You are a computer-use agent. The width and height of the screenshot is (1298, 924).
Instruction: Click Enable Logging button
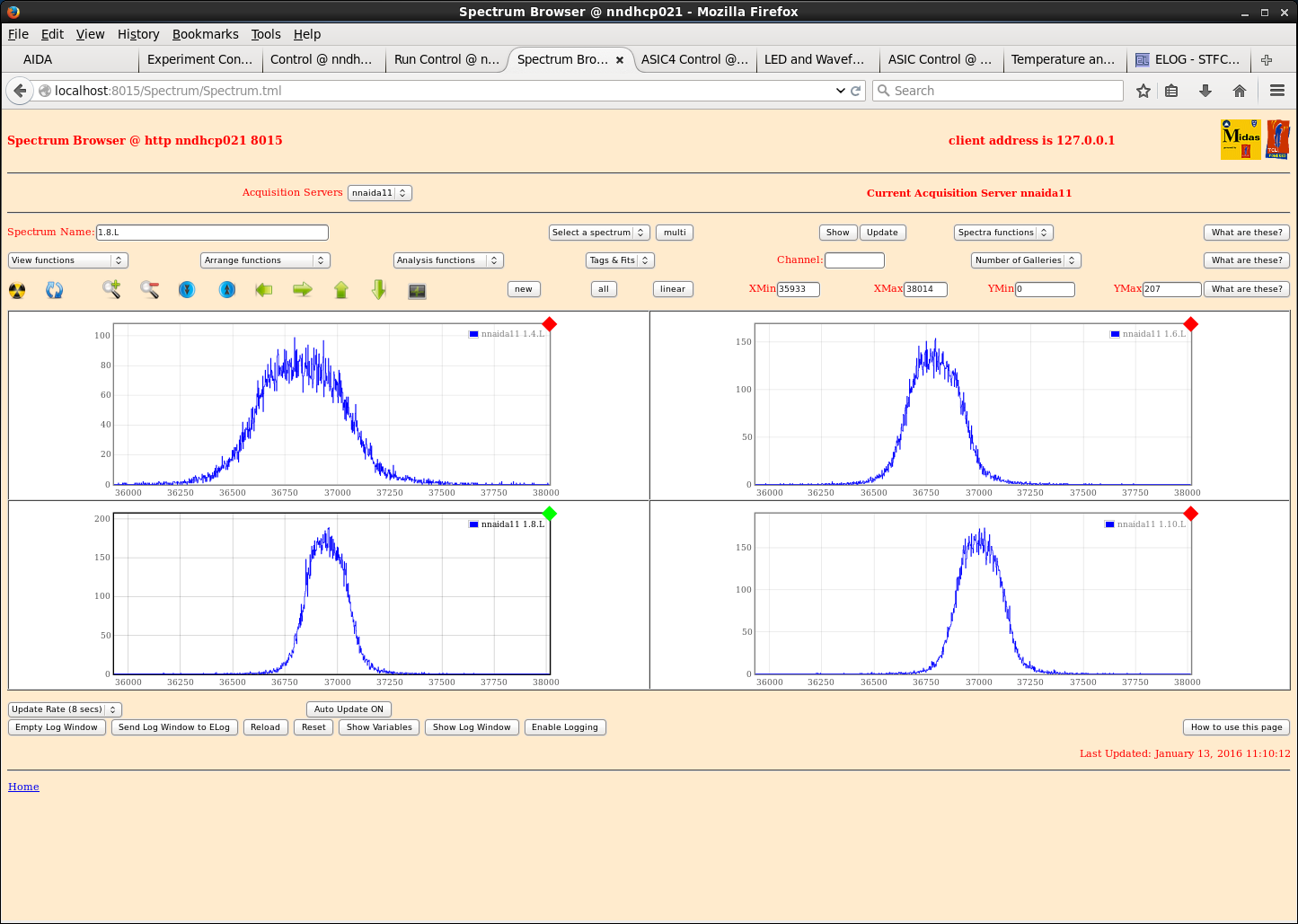[564, 727]
